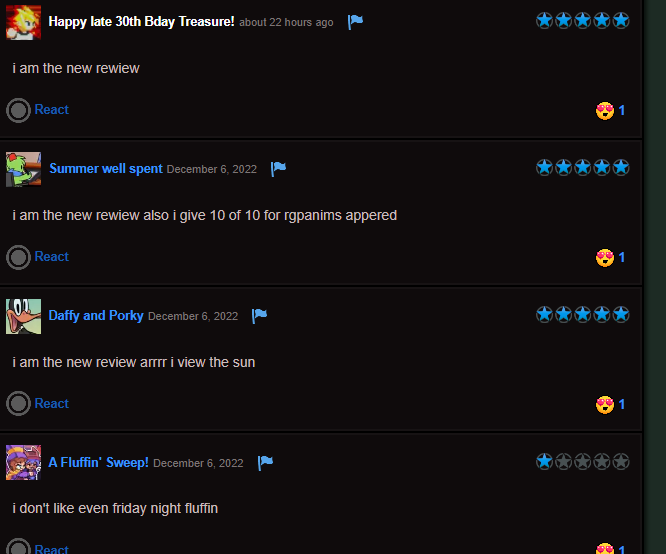Open the "A Fluffin' Sweep!" title link

point(99,462)
